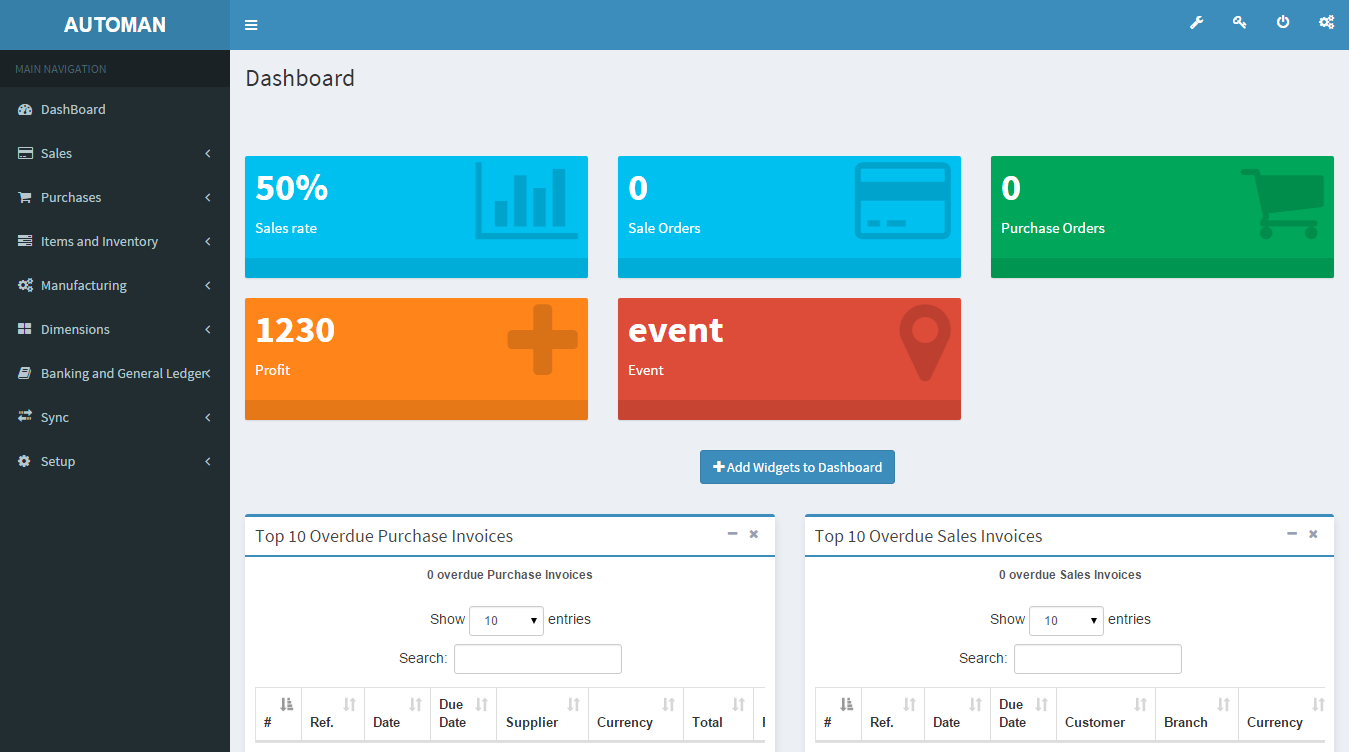Click the AUTOMAN logo link
The image size is (1349, 752).
click(114, 24)
